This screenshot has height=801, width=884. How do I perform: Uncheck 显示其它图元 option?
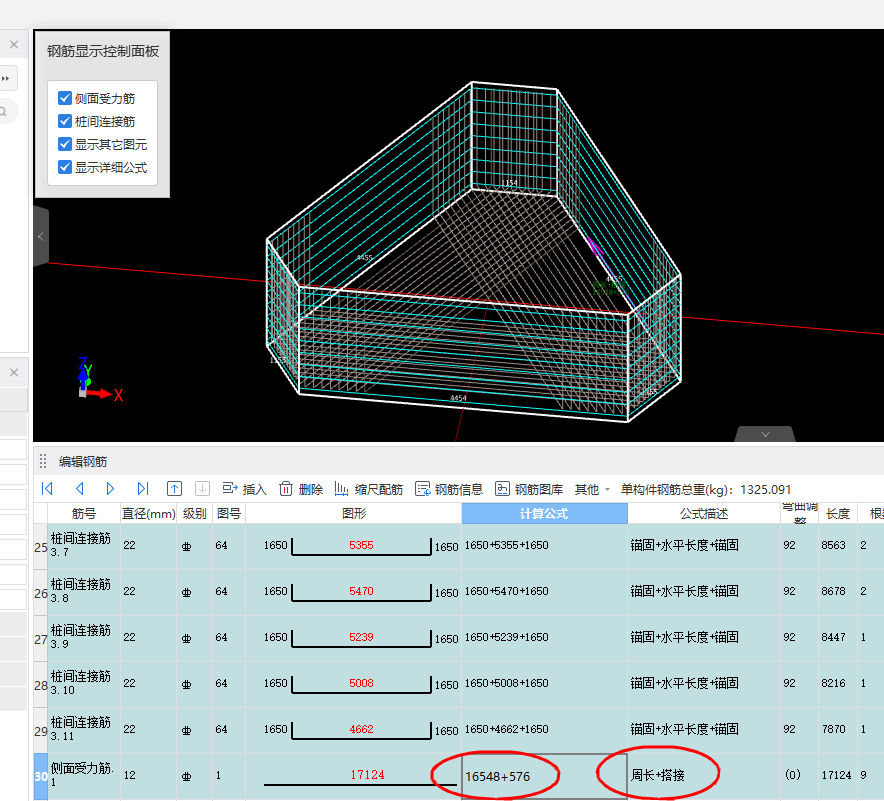coord(65,144)
